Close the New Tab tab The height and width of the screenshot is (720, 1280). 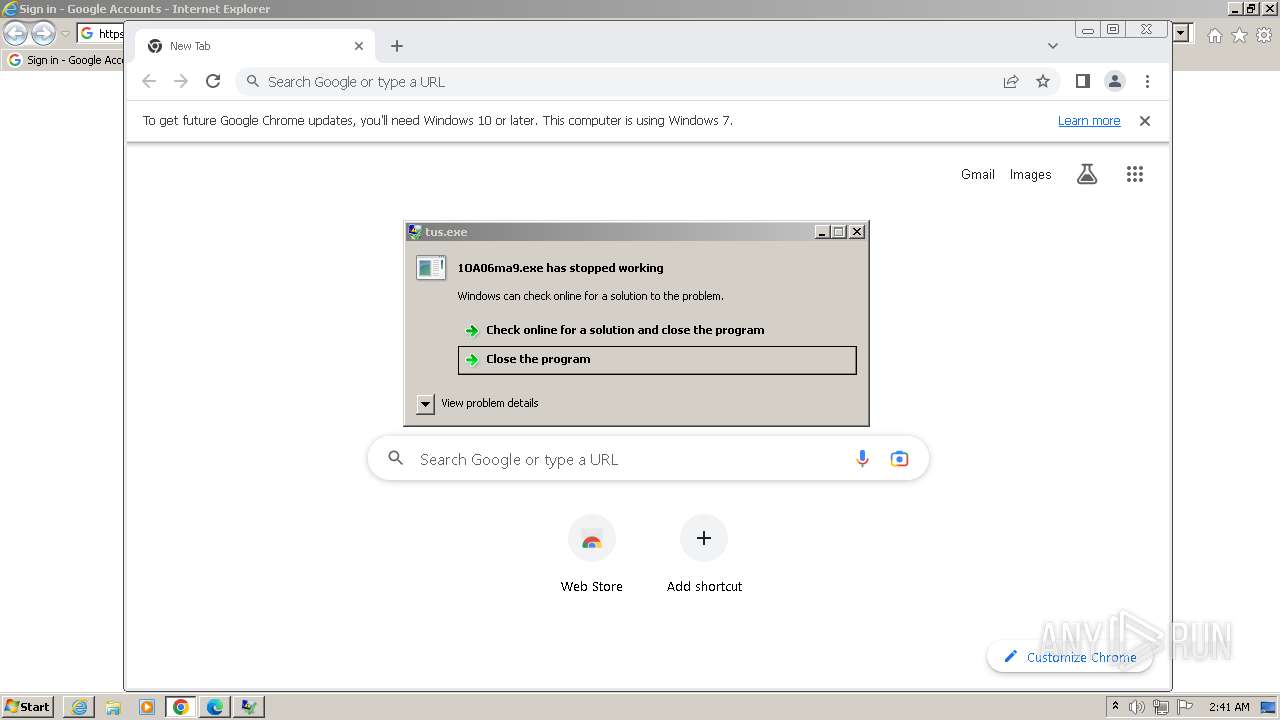[359, 46]
